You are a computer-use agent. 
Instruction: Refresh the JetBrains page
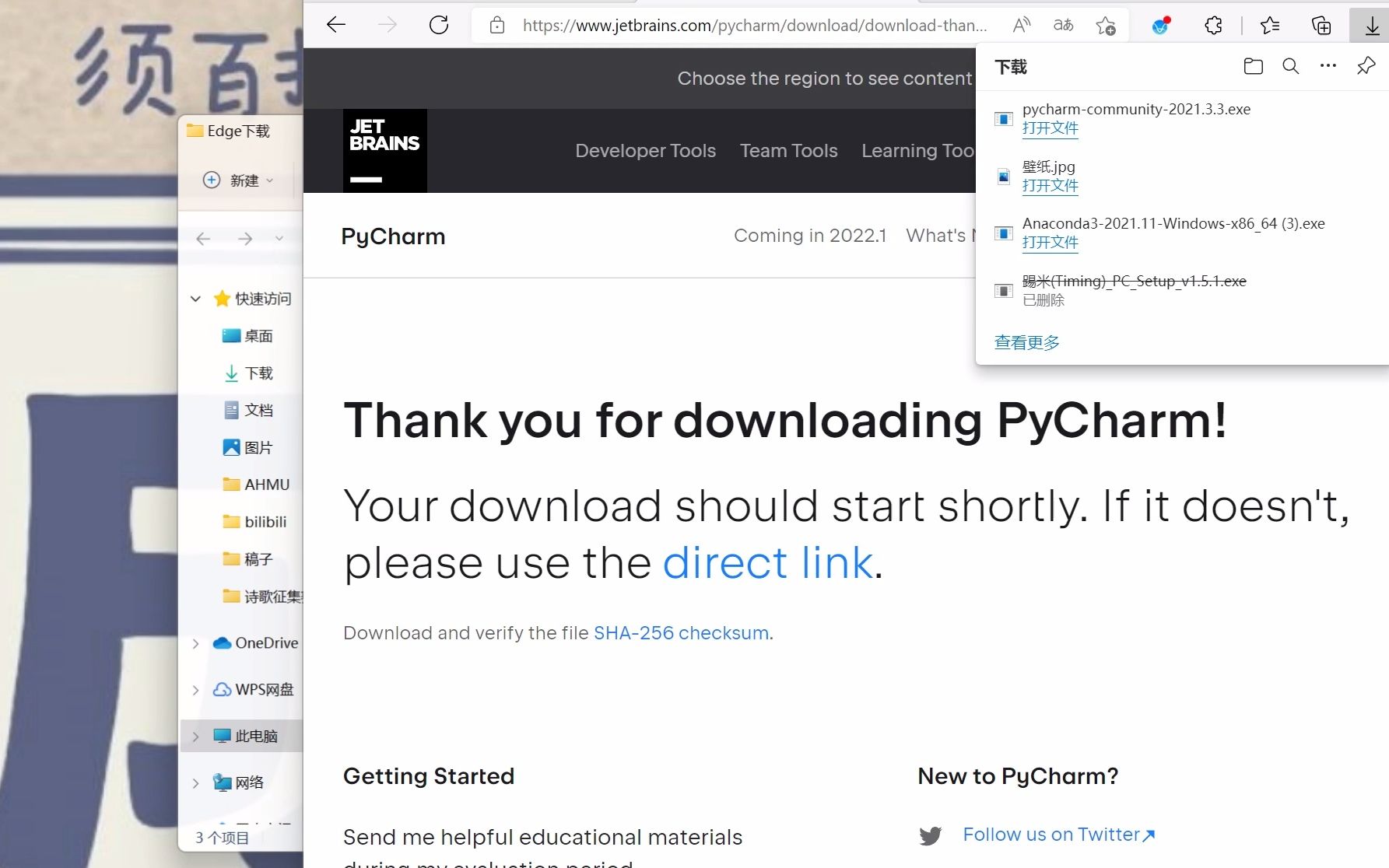pyautogui.click(x=439, y=25)
